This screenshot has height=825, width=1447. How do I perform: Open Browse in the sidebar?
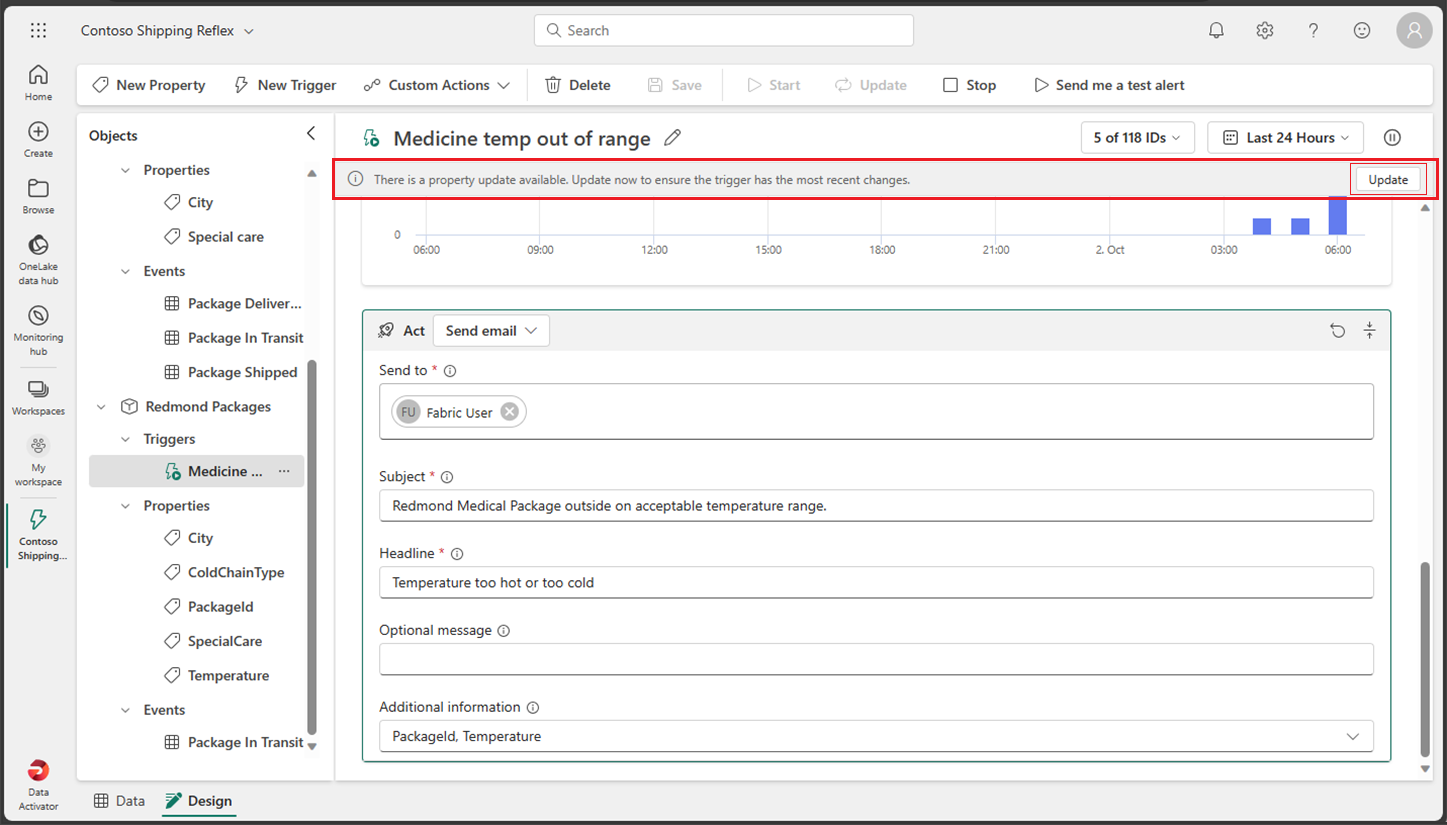38,196
